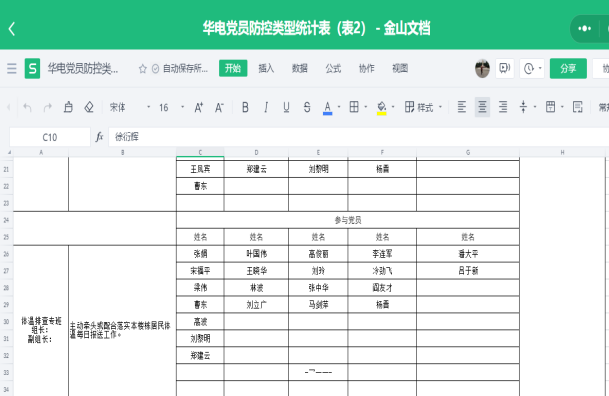The width and height of the screenshot is (609, 396).
Task: Start the meeting presentation icon
Action: pyautogui.click(x=505, y=68)
